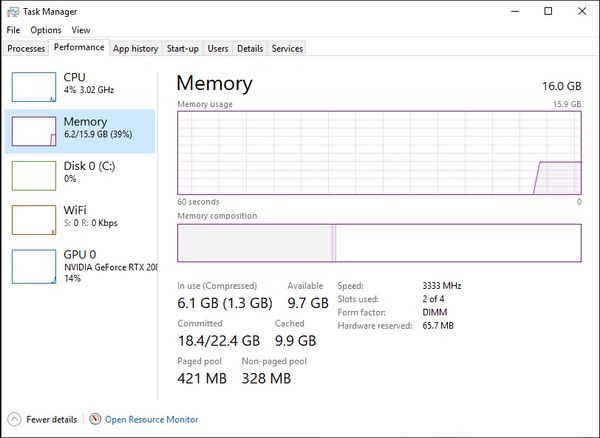Open Resource Monitor link
Viewport: 600px width, 438px height.
pyautogui.click(x=152, y=420)
